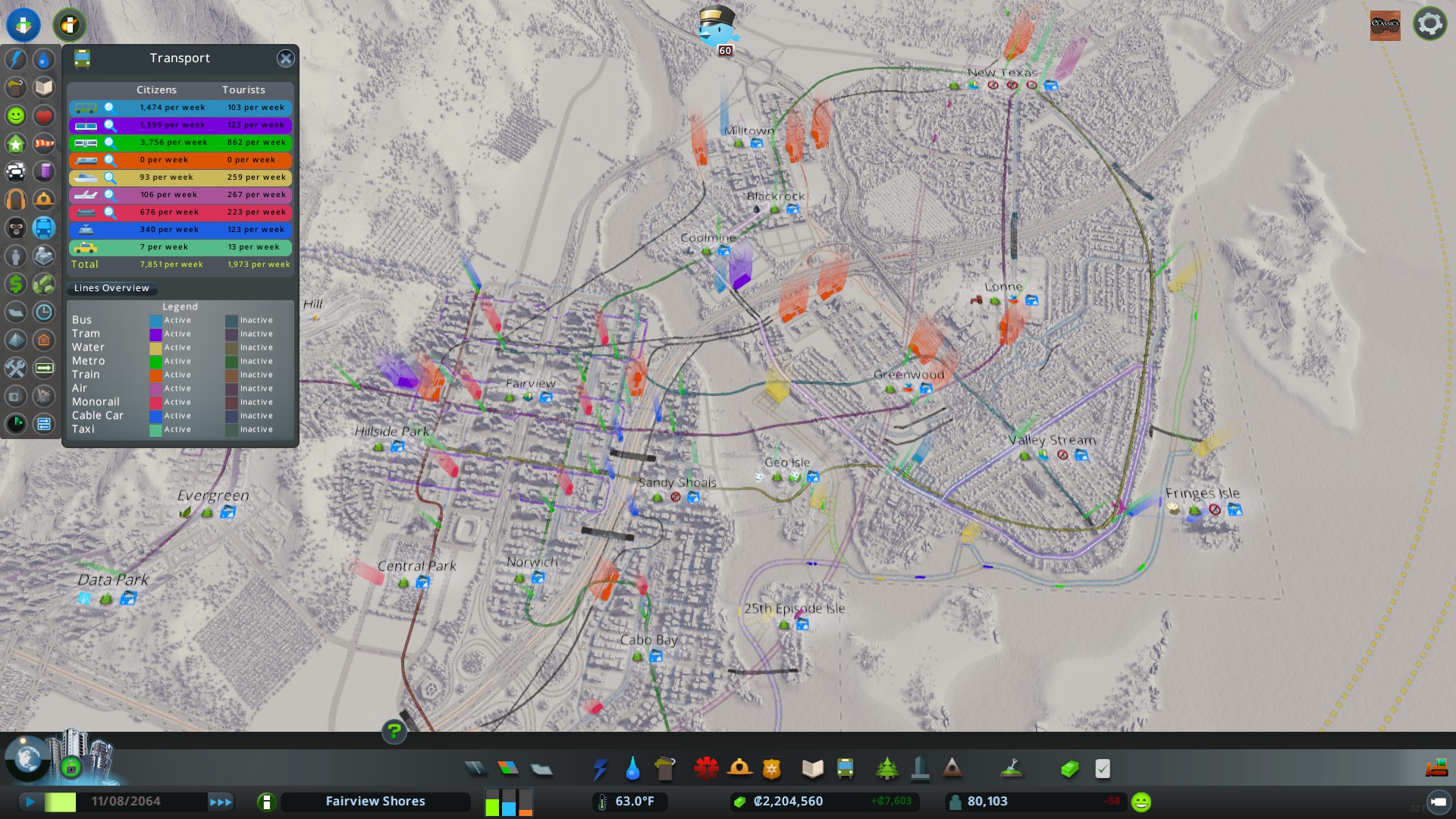Open the Happiness info view
Viewport: 1456px width, 819px height.
pos(16,115)
